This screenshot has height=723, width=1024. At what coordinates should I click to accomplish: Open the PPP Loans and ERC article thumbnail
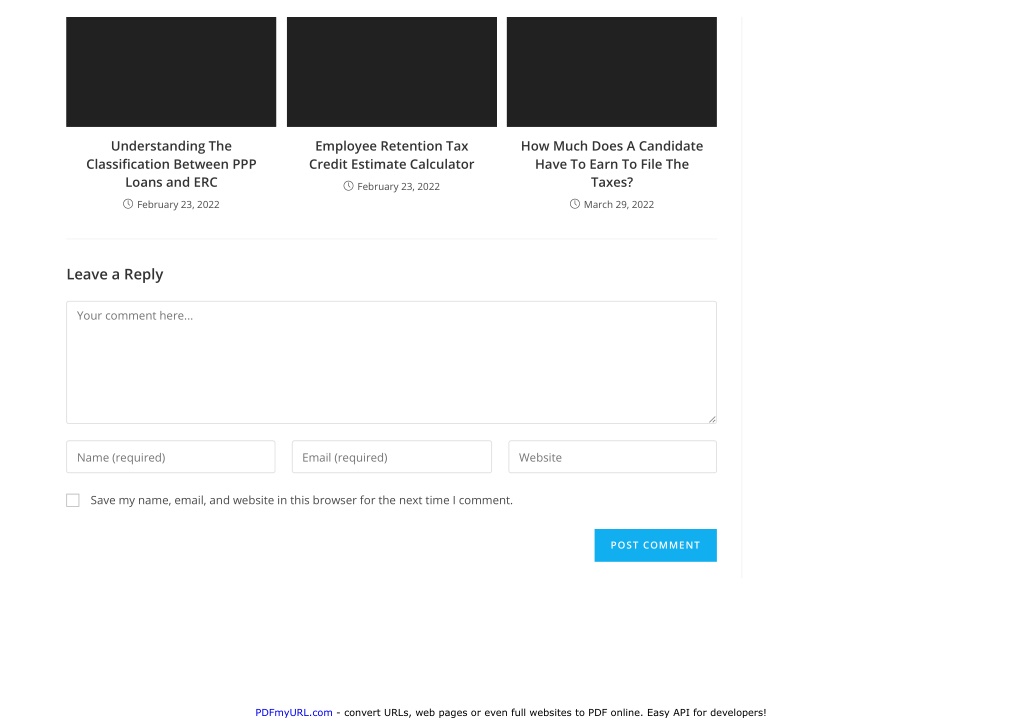tap(171, 72)
